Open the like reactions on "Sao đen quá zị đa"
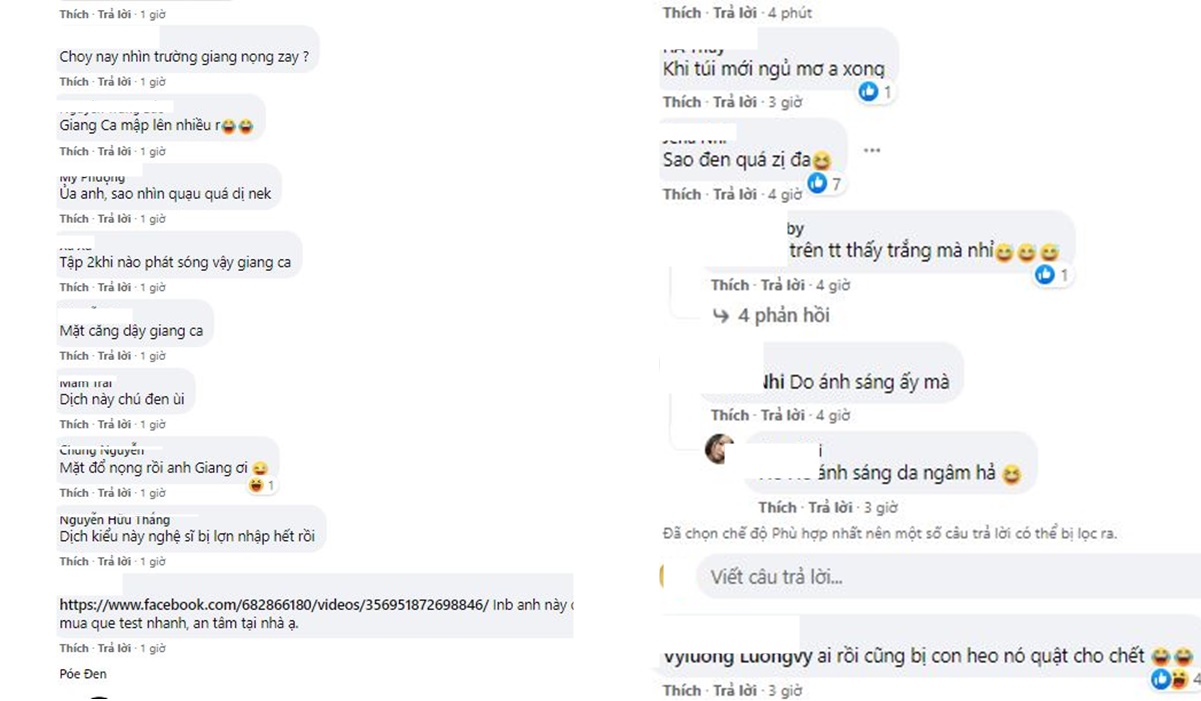 pyautogui.click(x=825, y=183)
